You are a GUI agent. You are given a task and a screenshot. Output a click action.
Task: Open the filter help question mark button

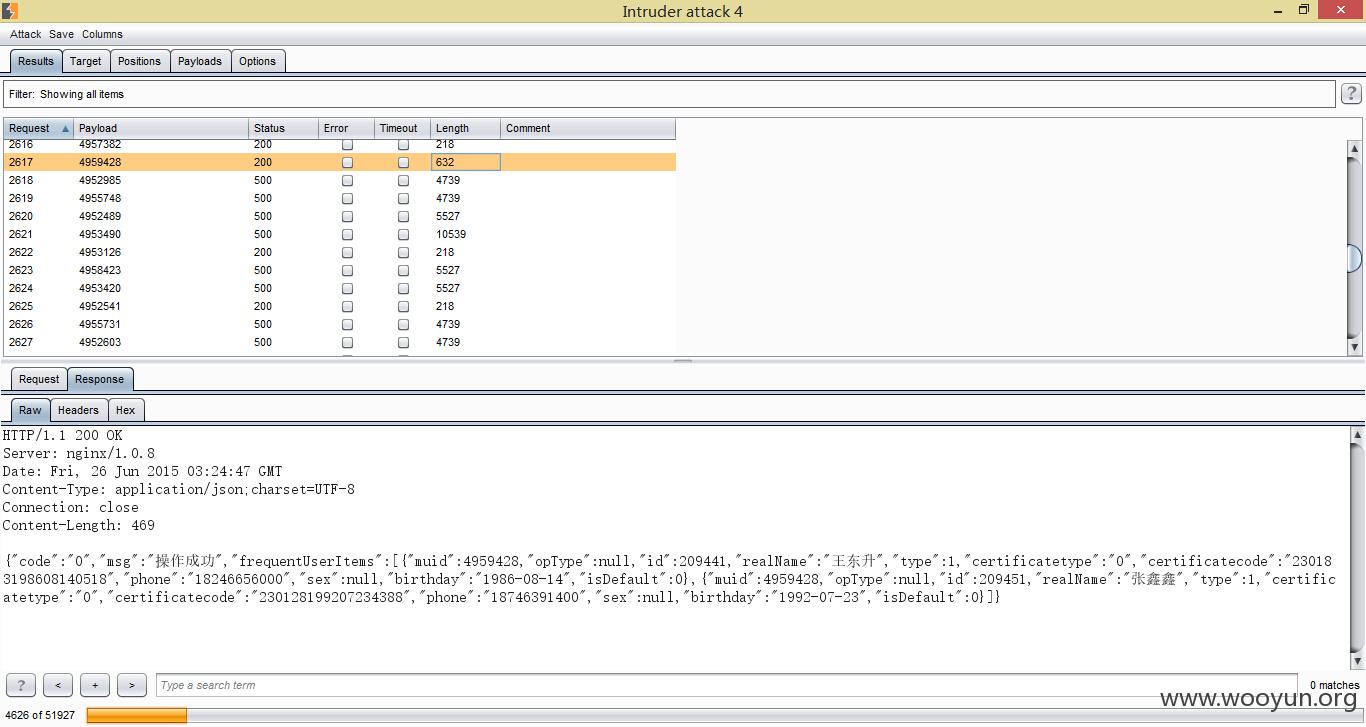click(x=1351, y=94)
